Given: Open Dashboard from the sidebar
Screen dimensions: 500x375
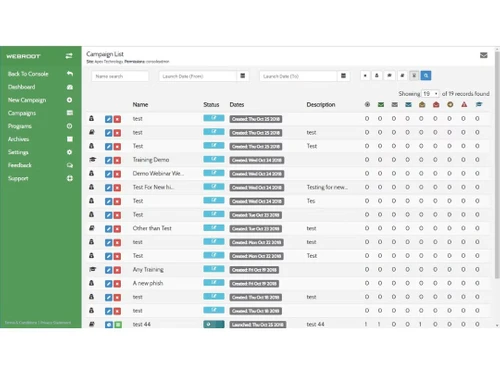Looking at the screenshot, I should [40, 87].
